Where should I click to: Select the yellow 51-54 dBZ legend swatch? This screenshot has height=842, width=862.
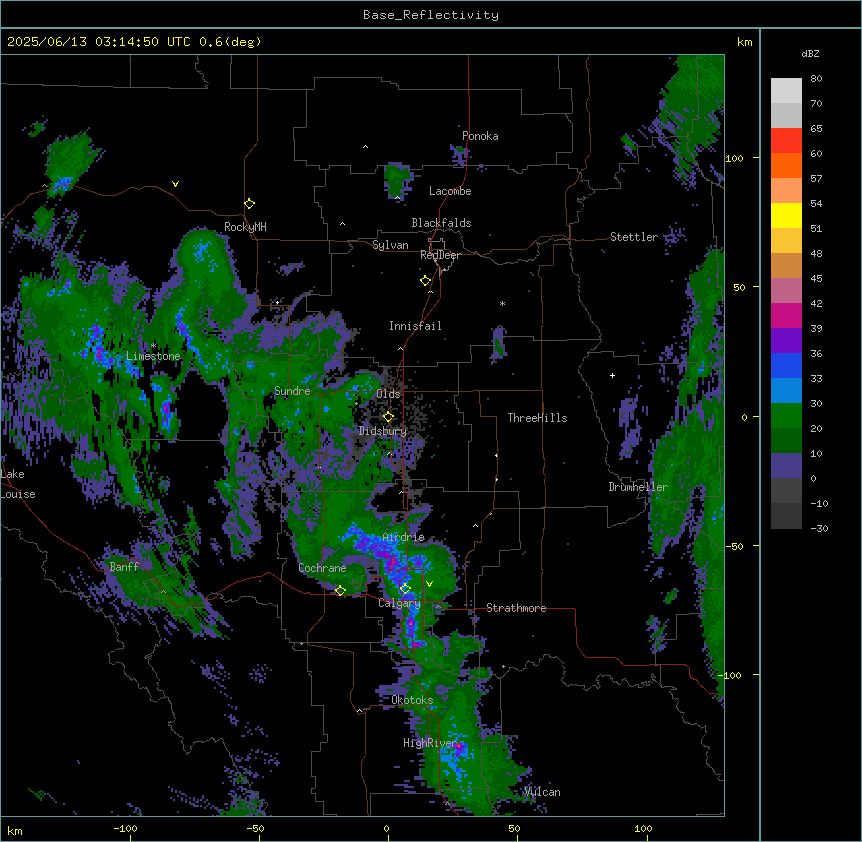(786, 216)
